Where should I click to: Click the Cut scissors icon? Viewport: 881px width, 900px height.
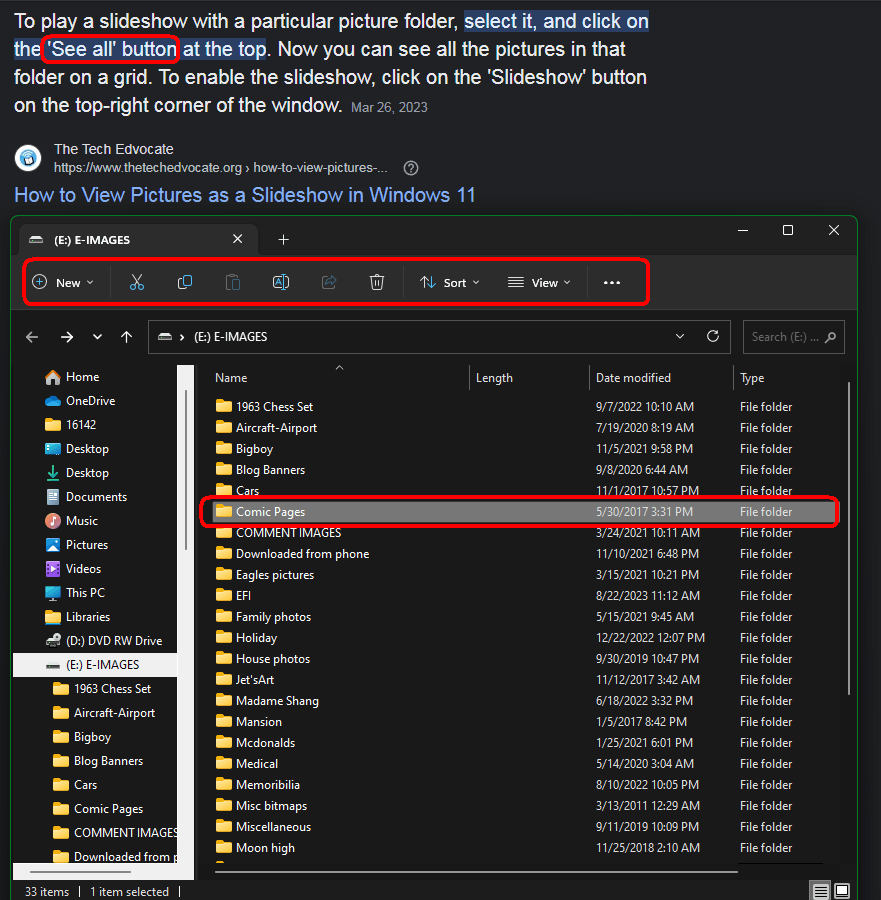pos(137,282)
